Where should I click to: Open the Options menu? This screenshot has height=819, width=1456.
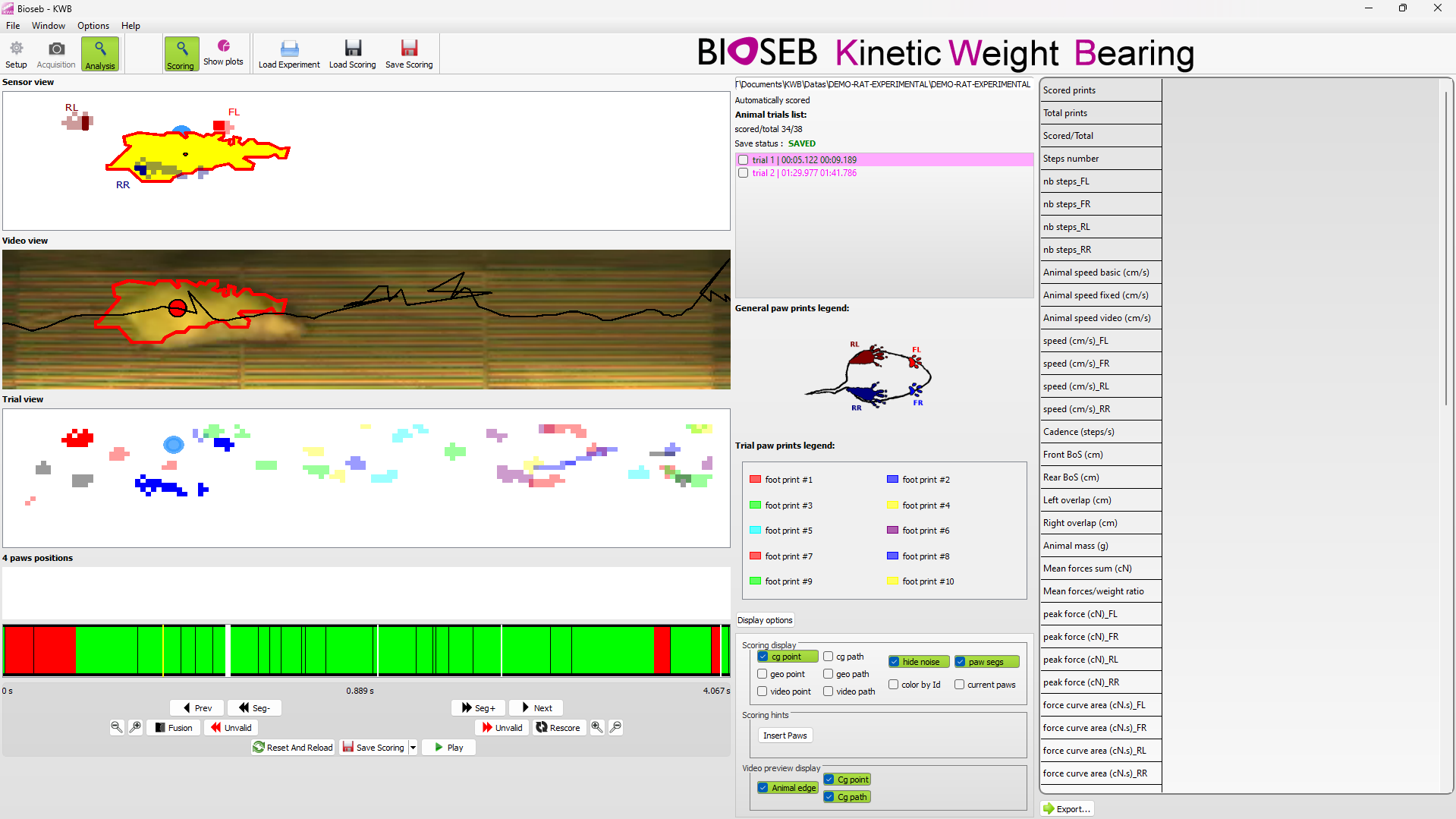tap(93, 26)
